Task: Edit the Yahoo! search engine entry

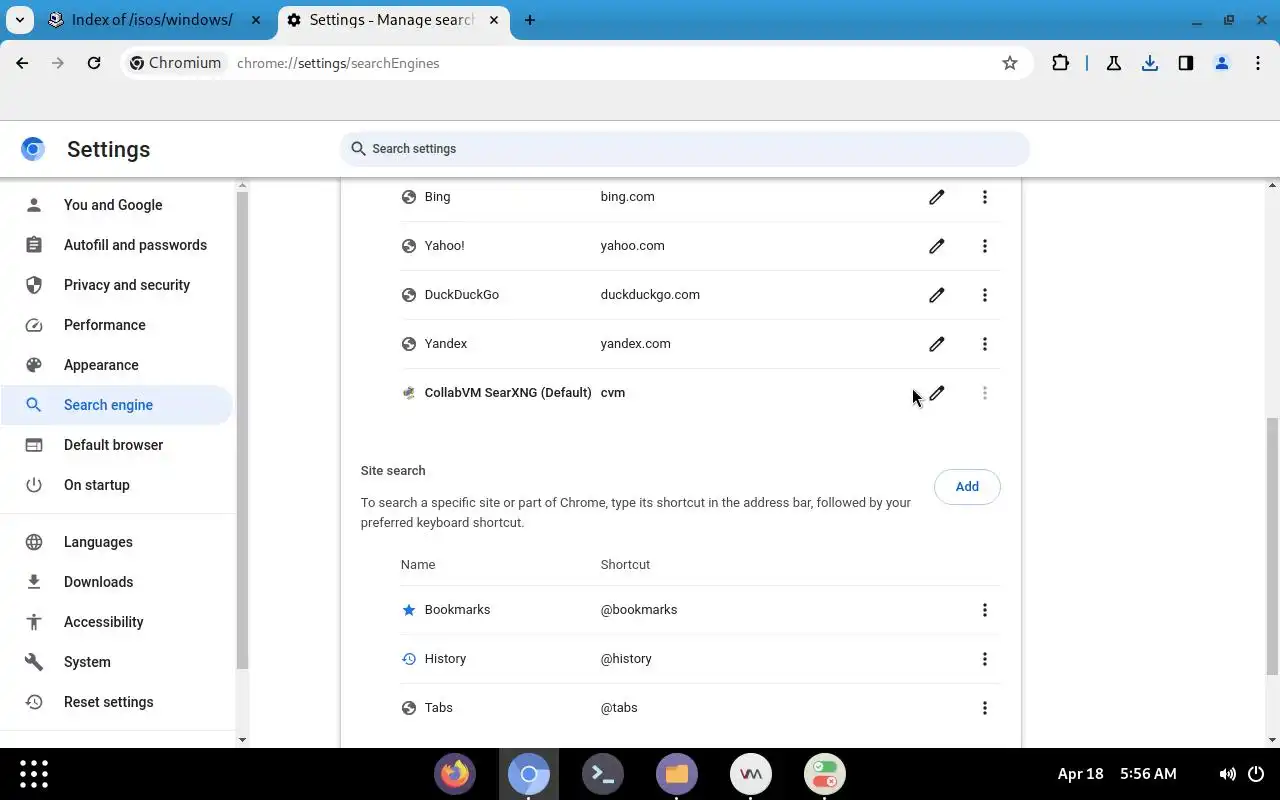Action: [936, 246]
